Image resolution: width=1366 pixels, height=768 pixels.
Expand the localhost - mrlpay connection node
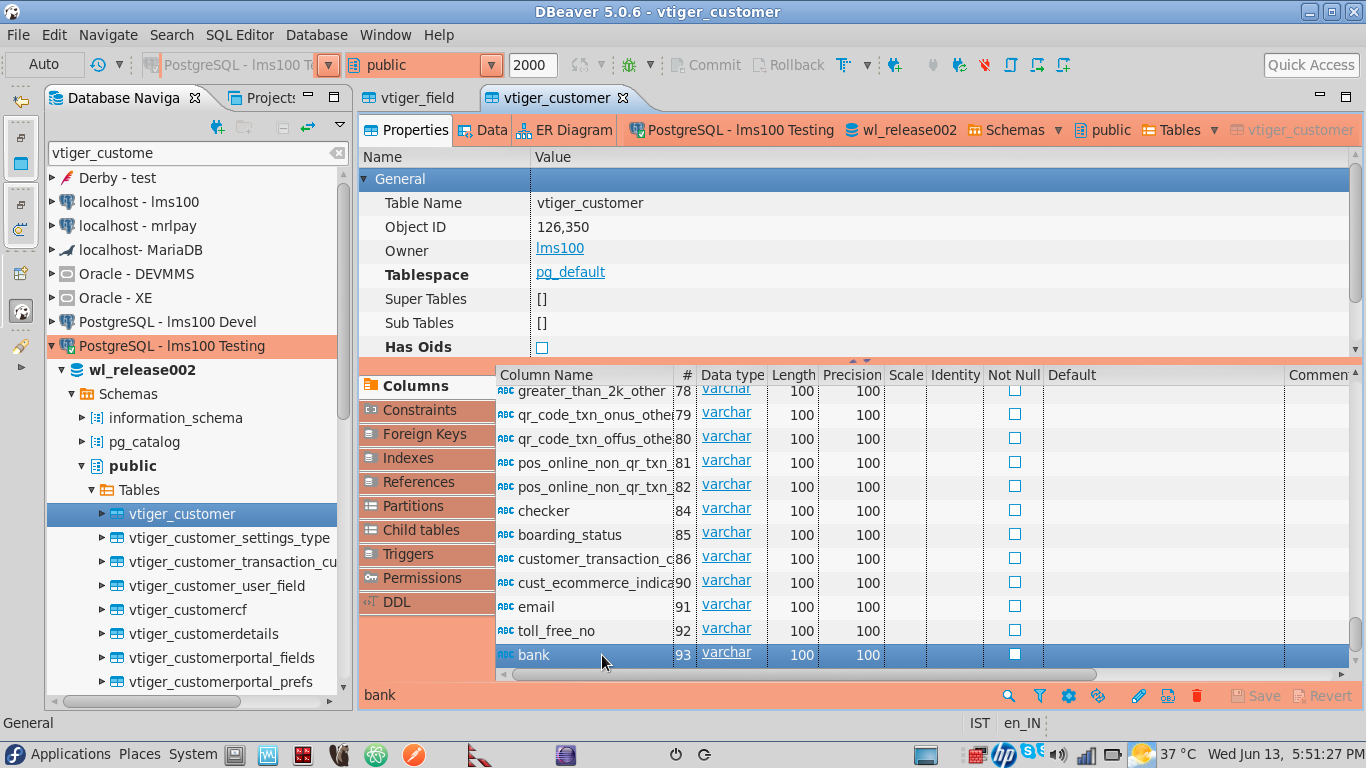point(53,226)
